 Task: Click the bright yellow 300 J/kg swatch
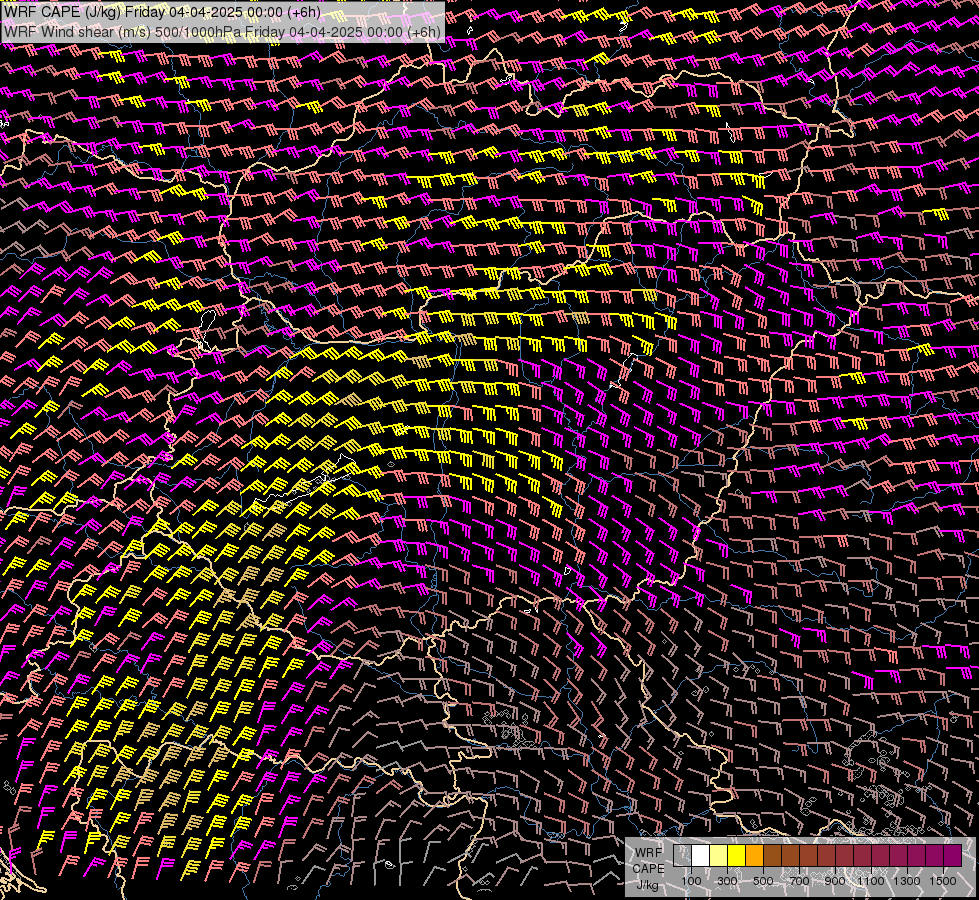coord(737,856)
